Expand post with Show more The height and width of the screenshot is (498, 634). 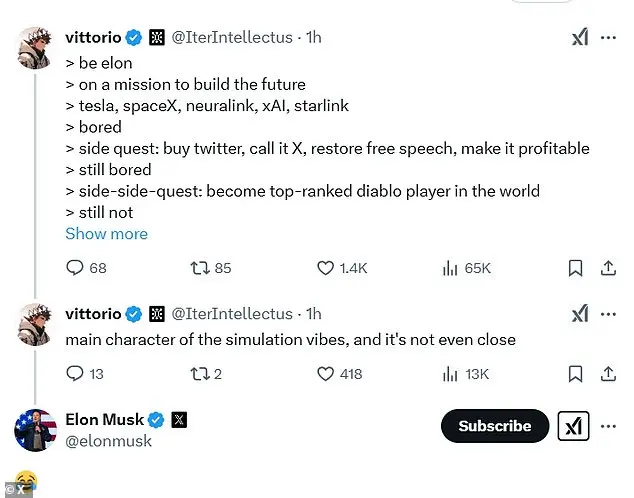coord(106,234)
